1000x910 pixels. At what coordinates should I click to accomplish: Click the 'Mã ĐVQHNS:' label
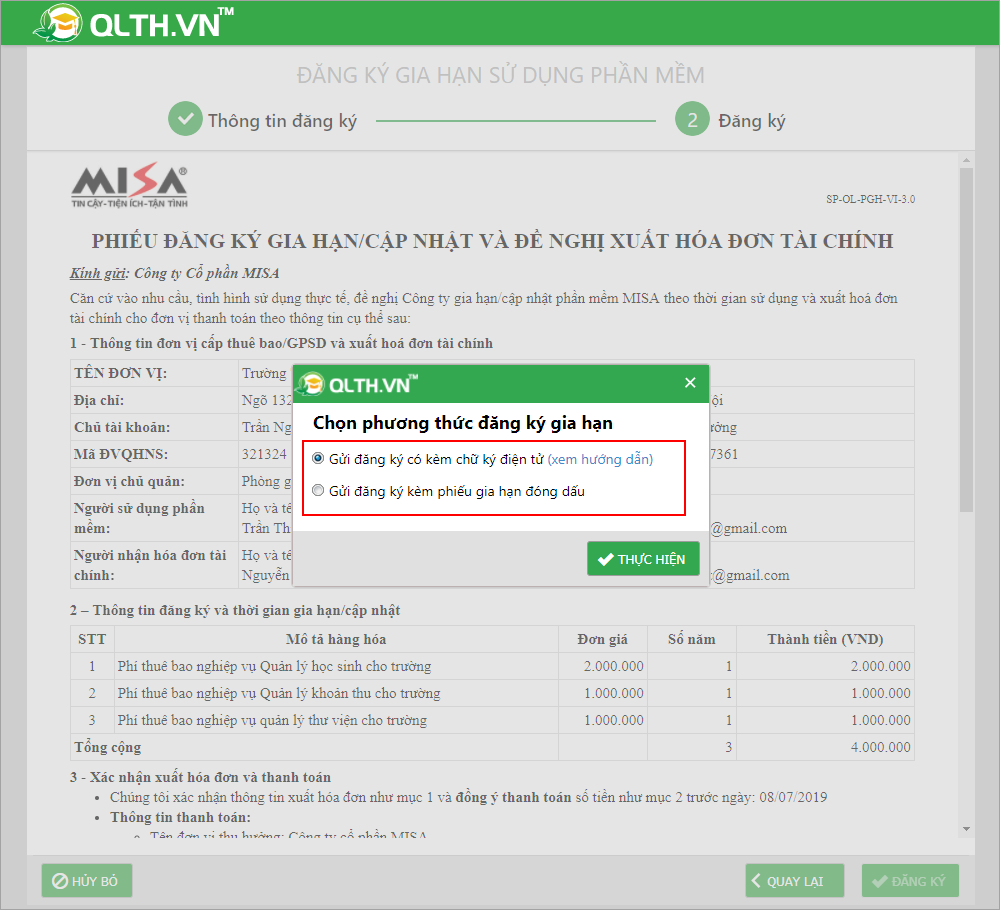[x=121, y=454]
